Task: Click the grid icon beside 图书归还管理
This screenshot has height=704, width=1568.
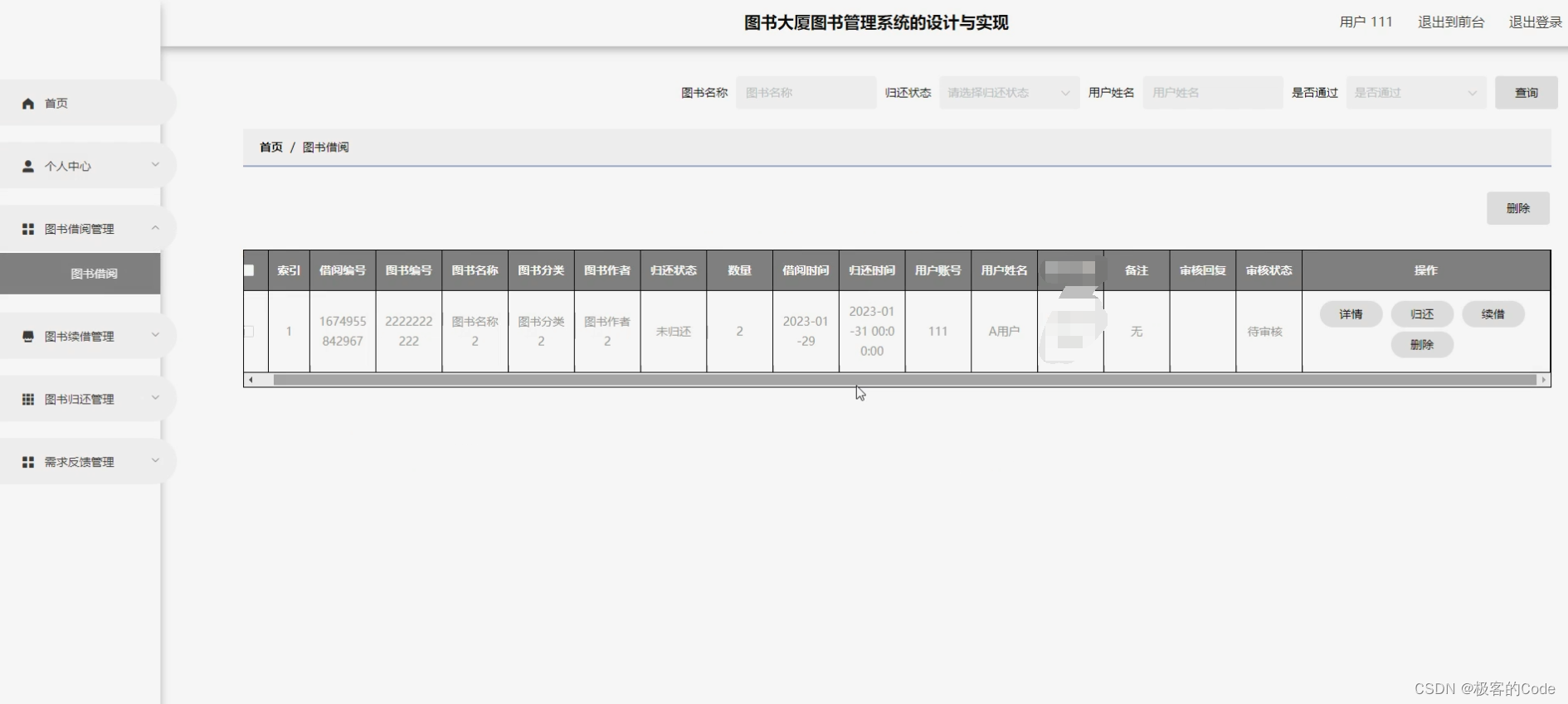Action: (28, 400)
